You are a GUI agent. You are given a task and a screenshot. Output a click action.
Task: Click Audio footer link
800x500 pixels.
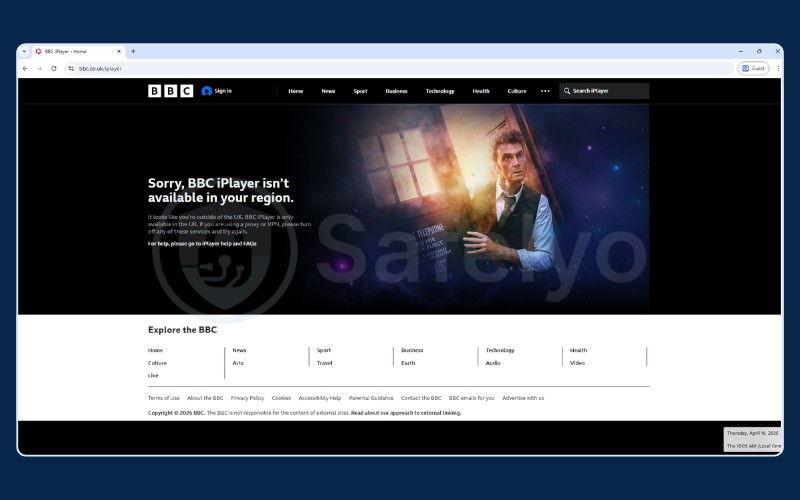click(x=493, y=363)
